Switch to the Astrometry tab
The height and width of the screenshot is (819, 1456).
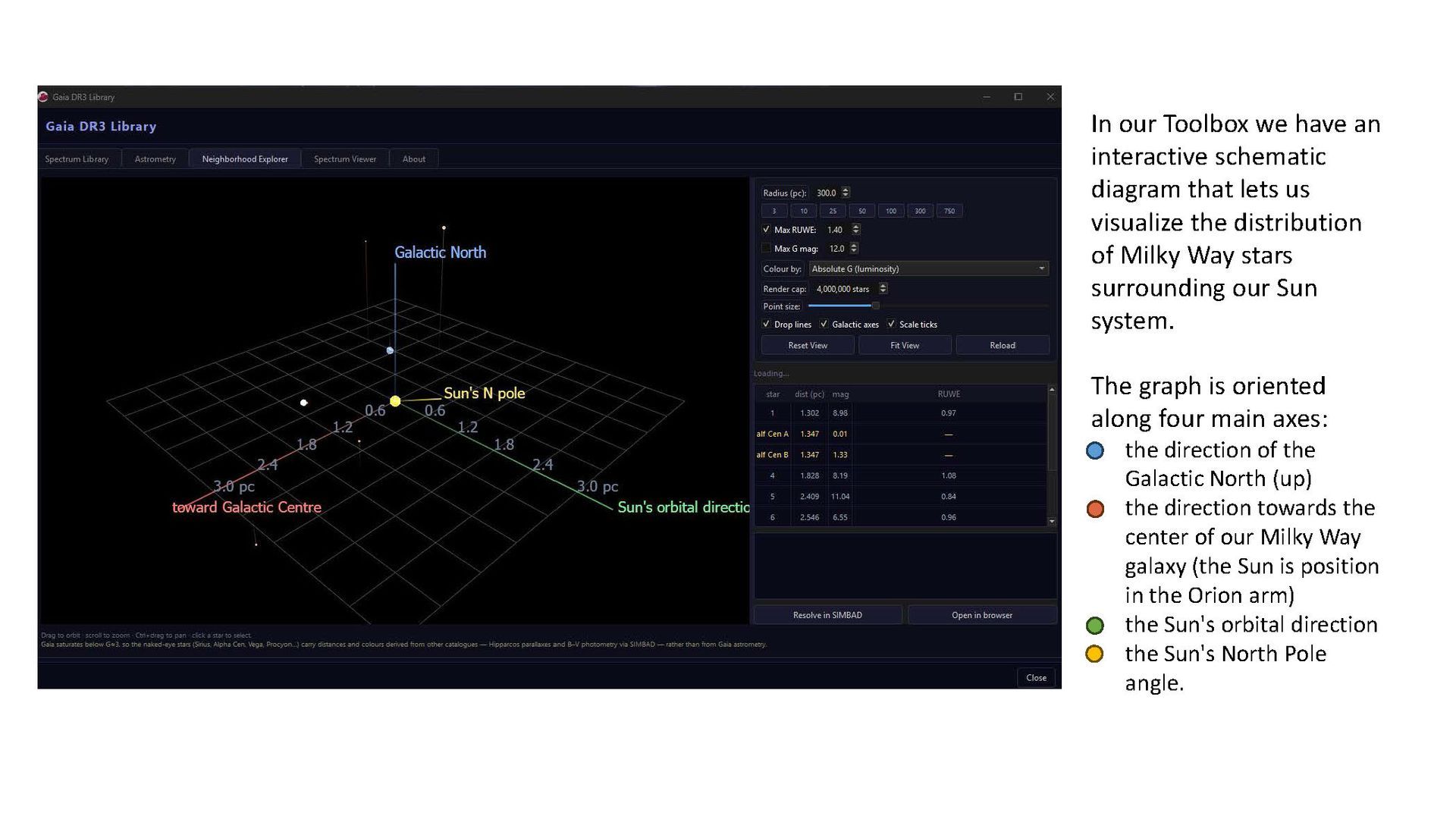point(155,159)
